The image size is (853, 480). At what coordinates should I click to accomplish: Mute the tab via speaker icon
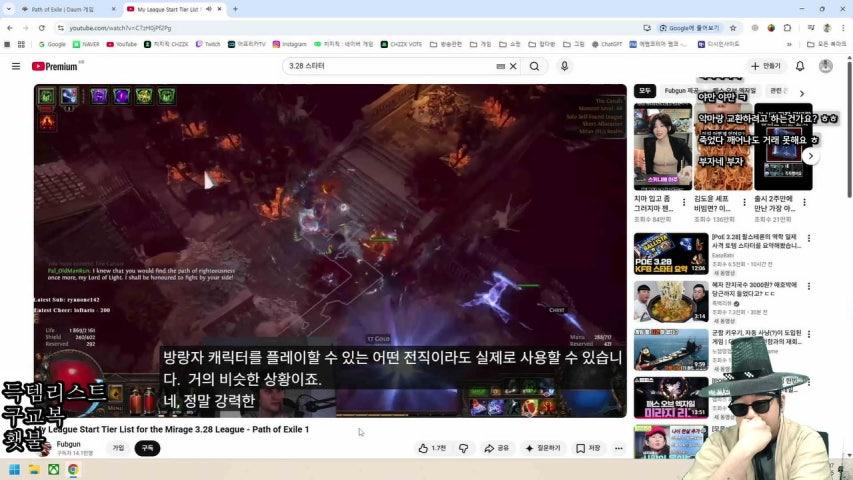209,9
